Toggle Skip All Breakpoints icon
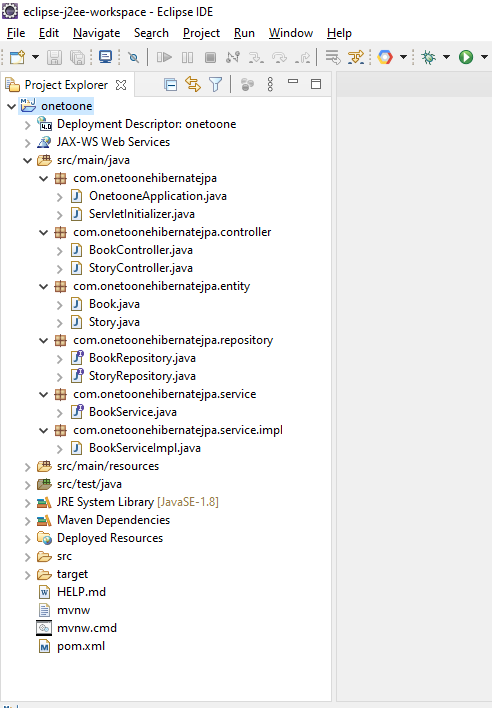The height and width of the screenshot is (708, 492). pos(133,57)
